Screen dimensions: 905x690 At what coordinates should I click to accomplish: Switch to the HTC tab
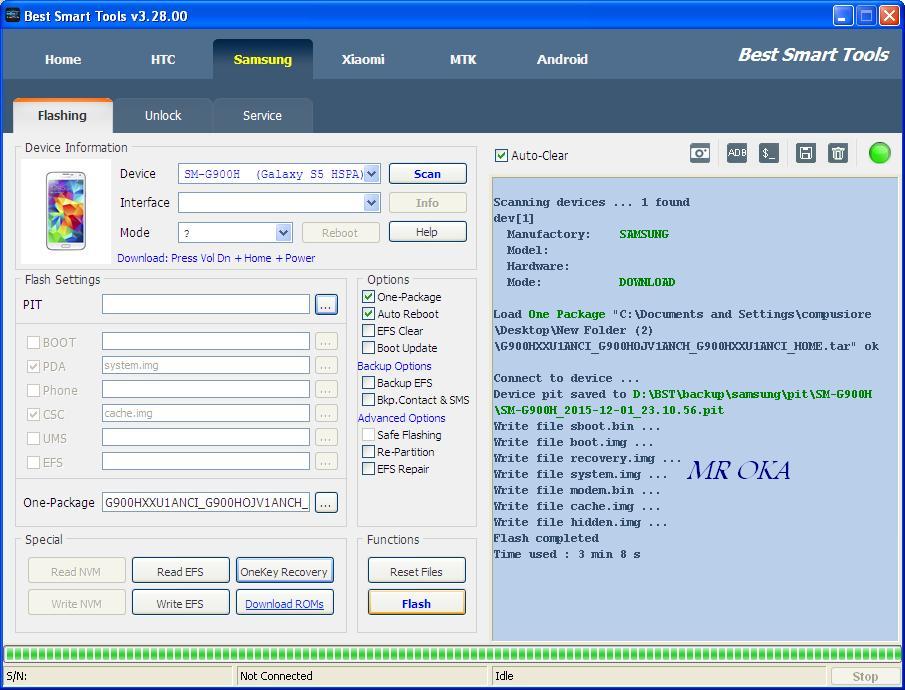click(x=163, y=59)
